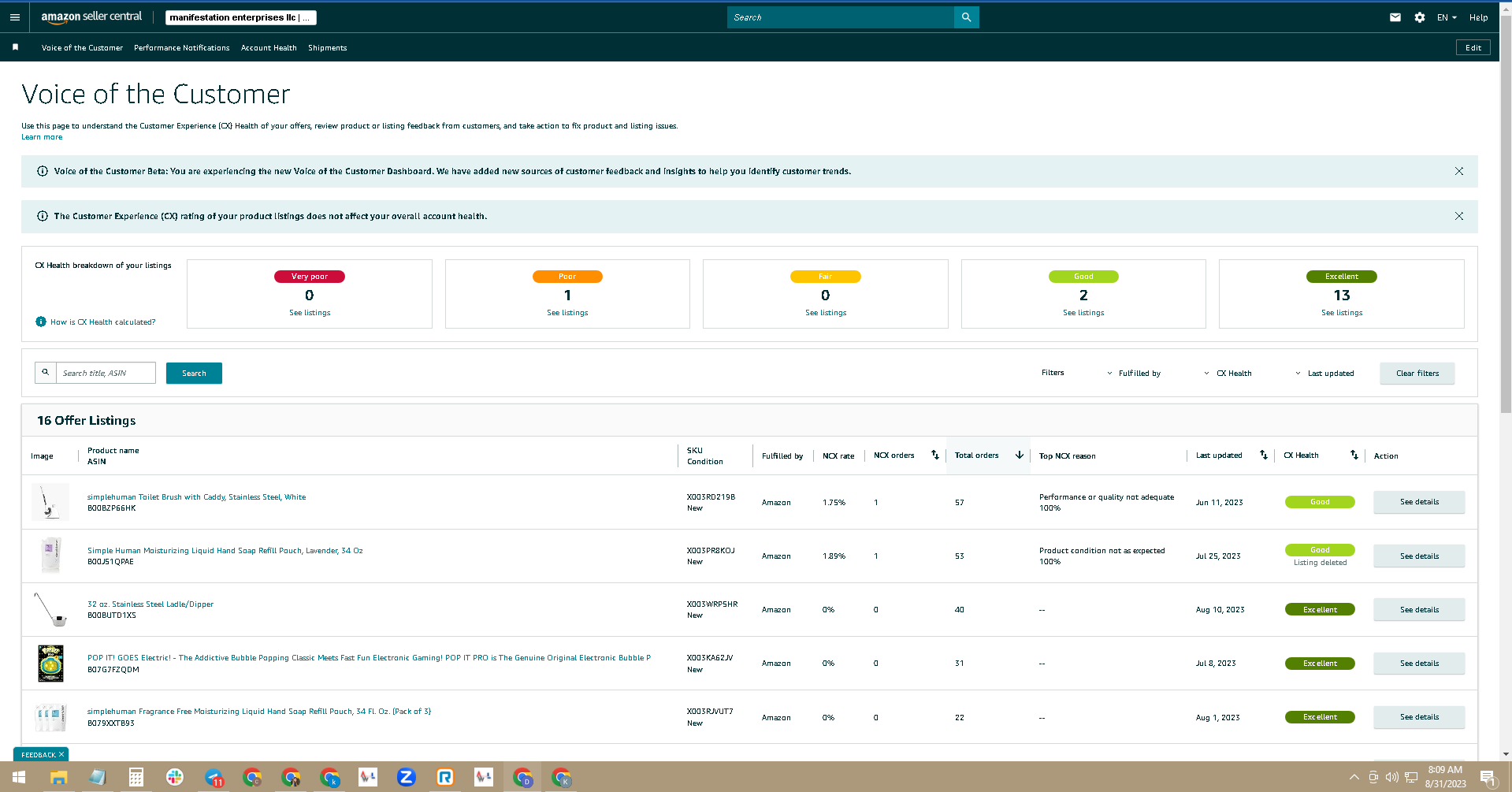Open the mail messages icon

[1395, 17]
